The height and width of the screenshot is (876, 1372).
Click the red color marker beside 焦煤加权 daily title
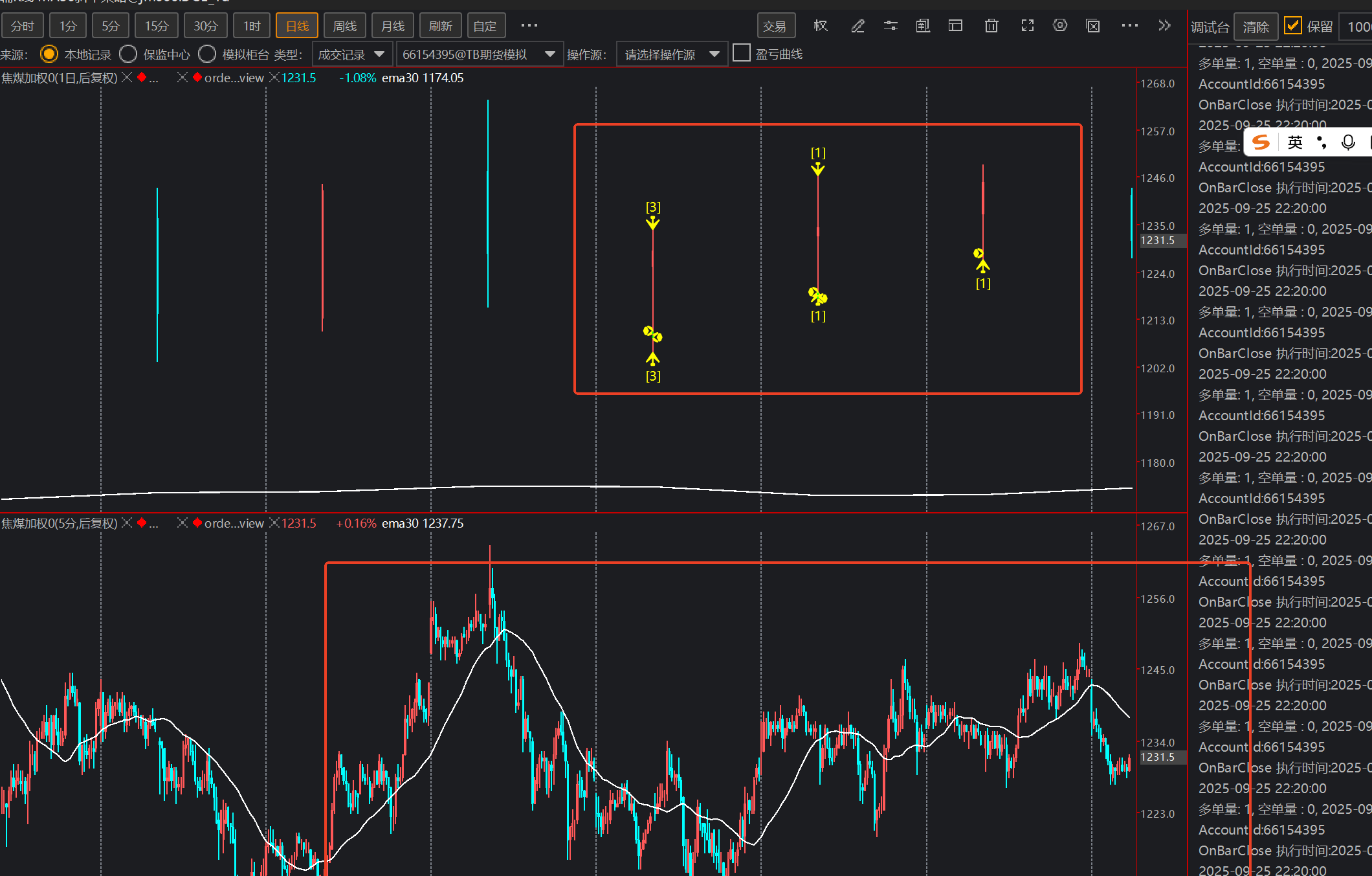142,78
